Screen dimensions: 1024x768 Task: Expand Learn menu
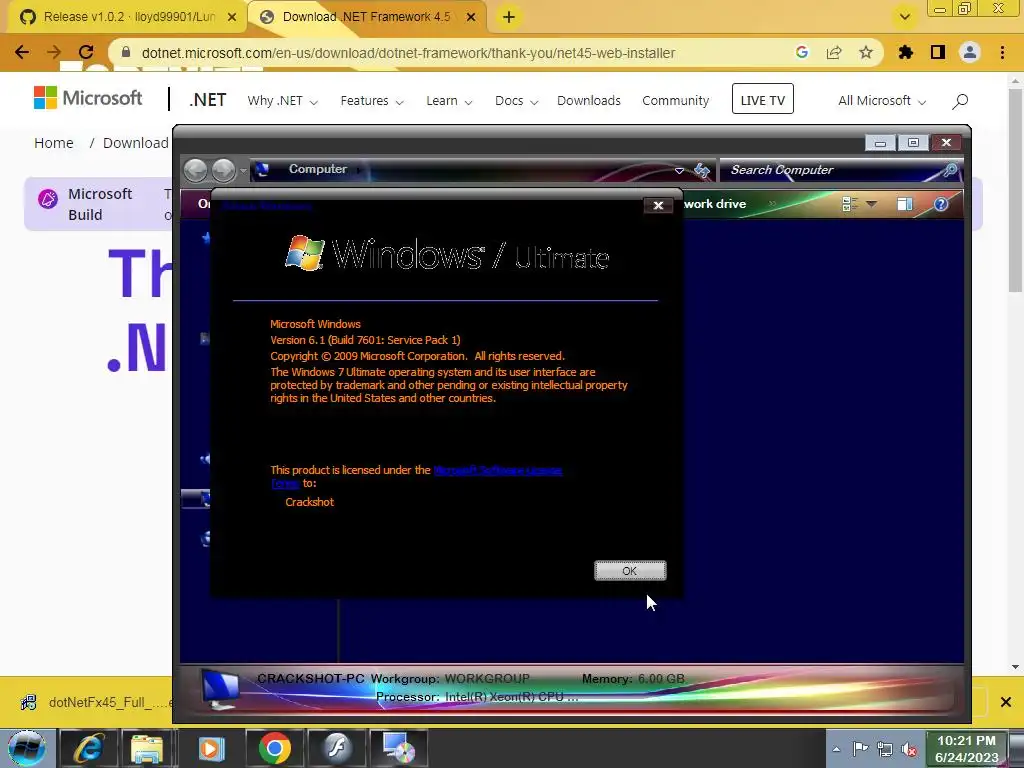point(449,101)
